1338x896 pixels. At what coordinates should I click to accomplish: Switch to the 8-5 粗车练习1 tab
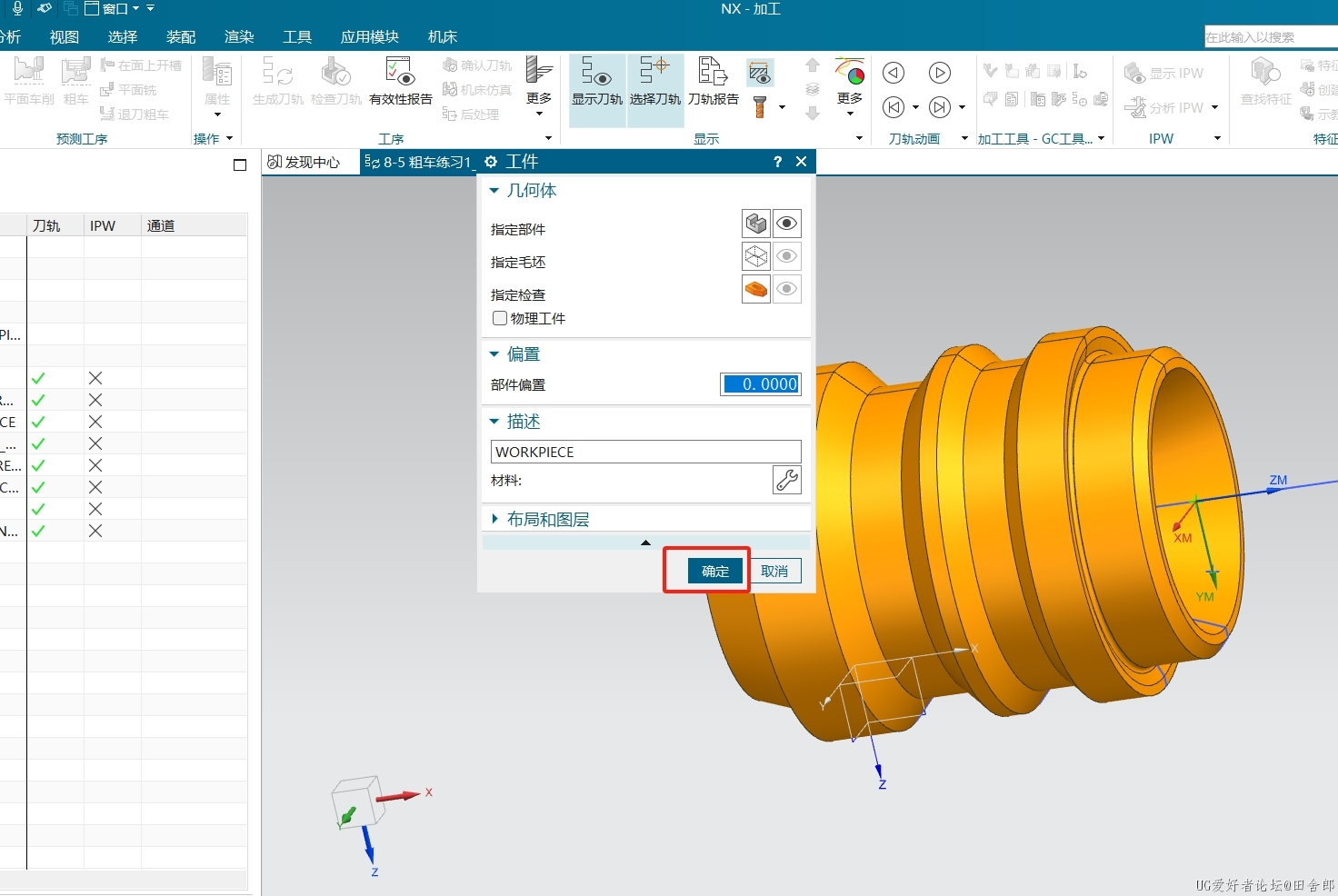(418, 162)
